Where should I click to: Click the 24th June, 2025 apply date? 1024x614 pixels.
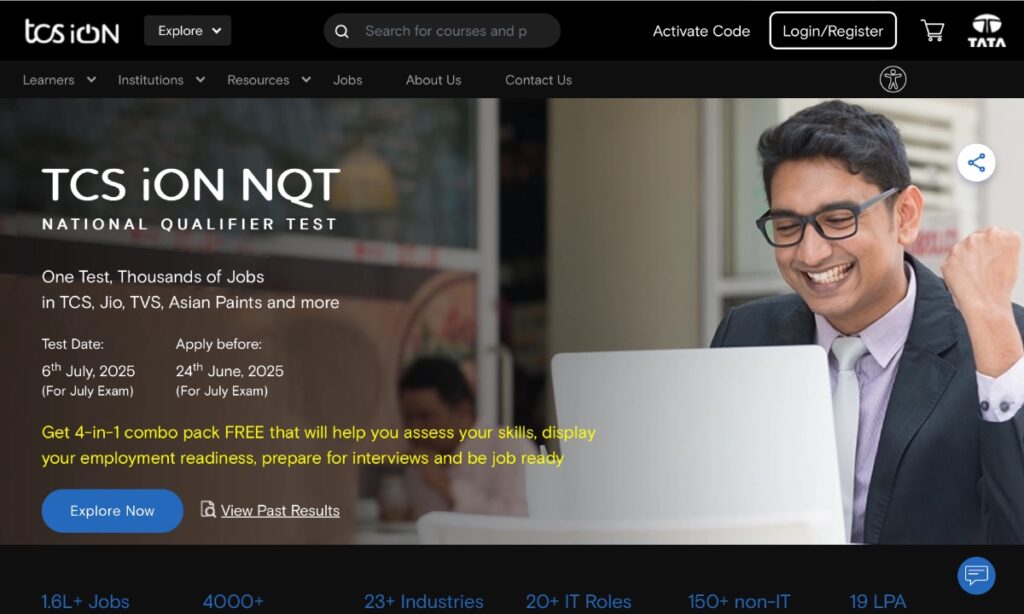click(229, 370)
